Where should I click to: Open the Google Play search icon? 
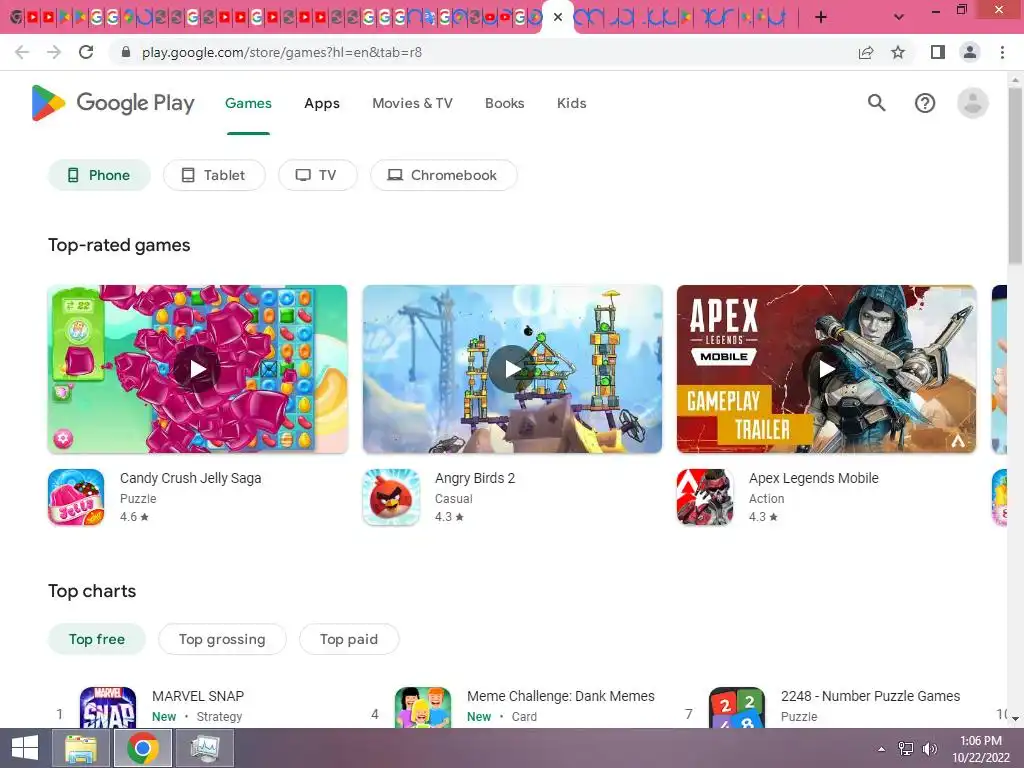click(x=876, y=103)
